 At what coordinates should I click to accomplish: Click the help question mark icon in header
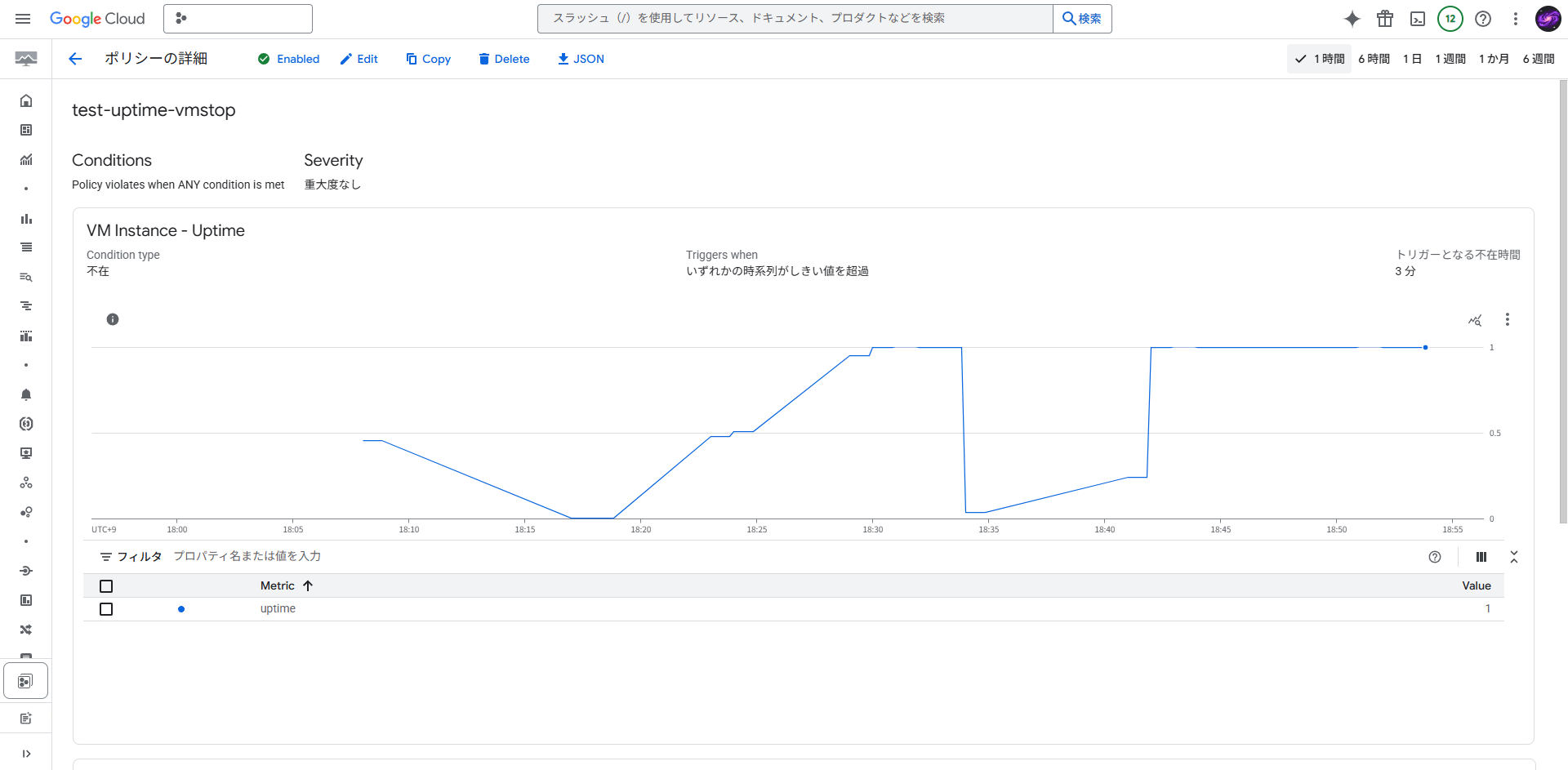pyautogui.click(x=1483, y=19)
